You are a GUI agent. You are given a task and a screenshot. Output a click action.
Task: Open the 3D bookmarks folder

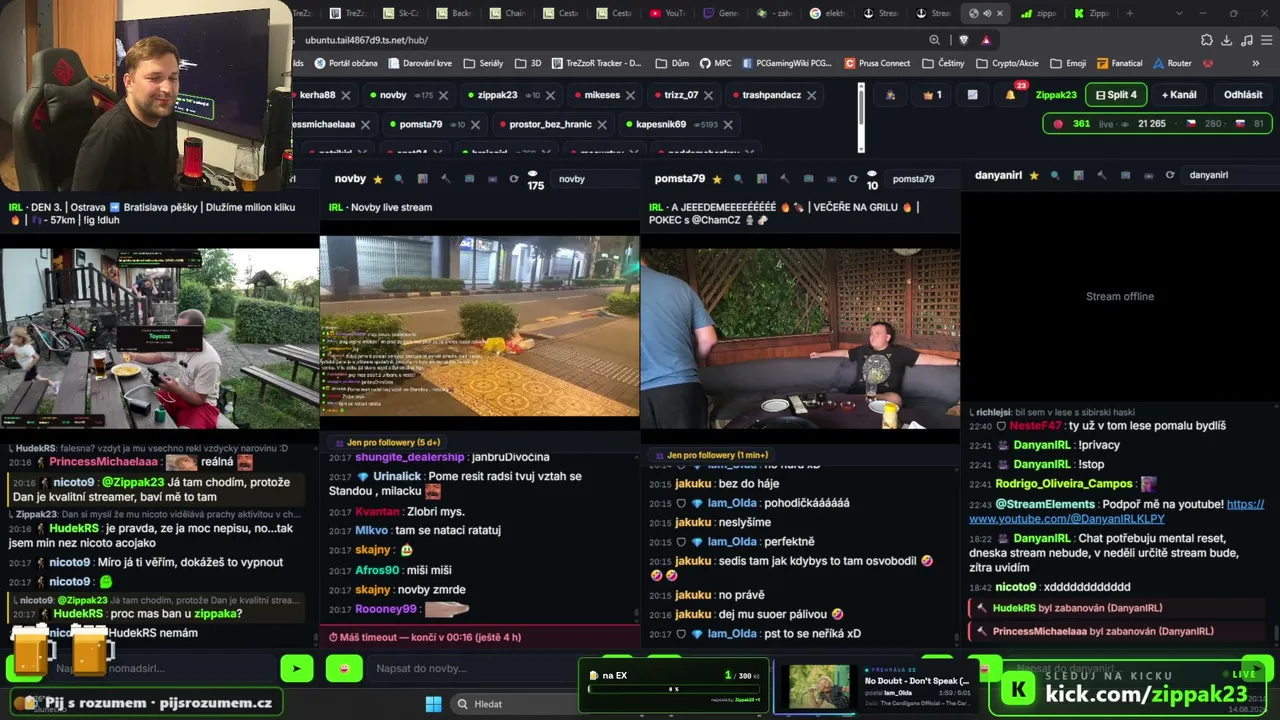pos(528,63)
